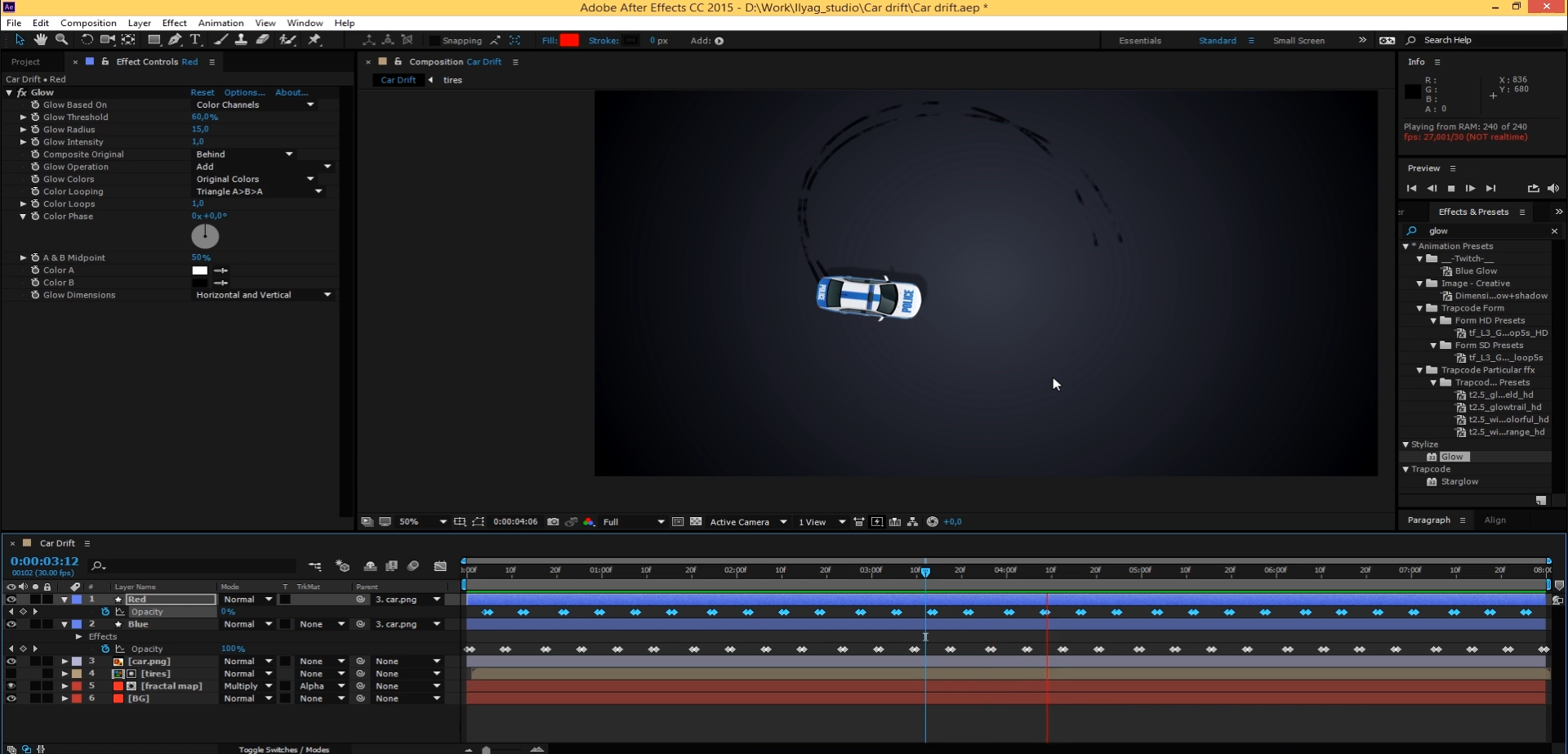
Task: Select the Type text tool
Action: pyautogui.click(x=195, y=39)
